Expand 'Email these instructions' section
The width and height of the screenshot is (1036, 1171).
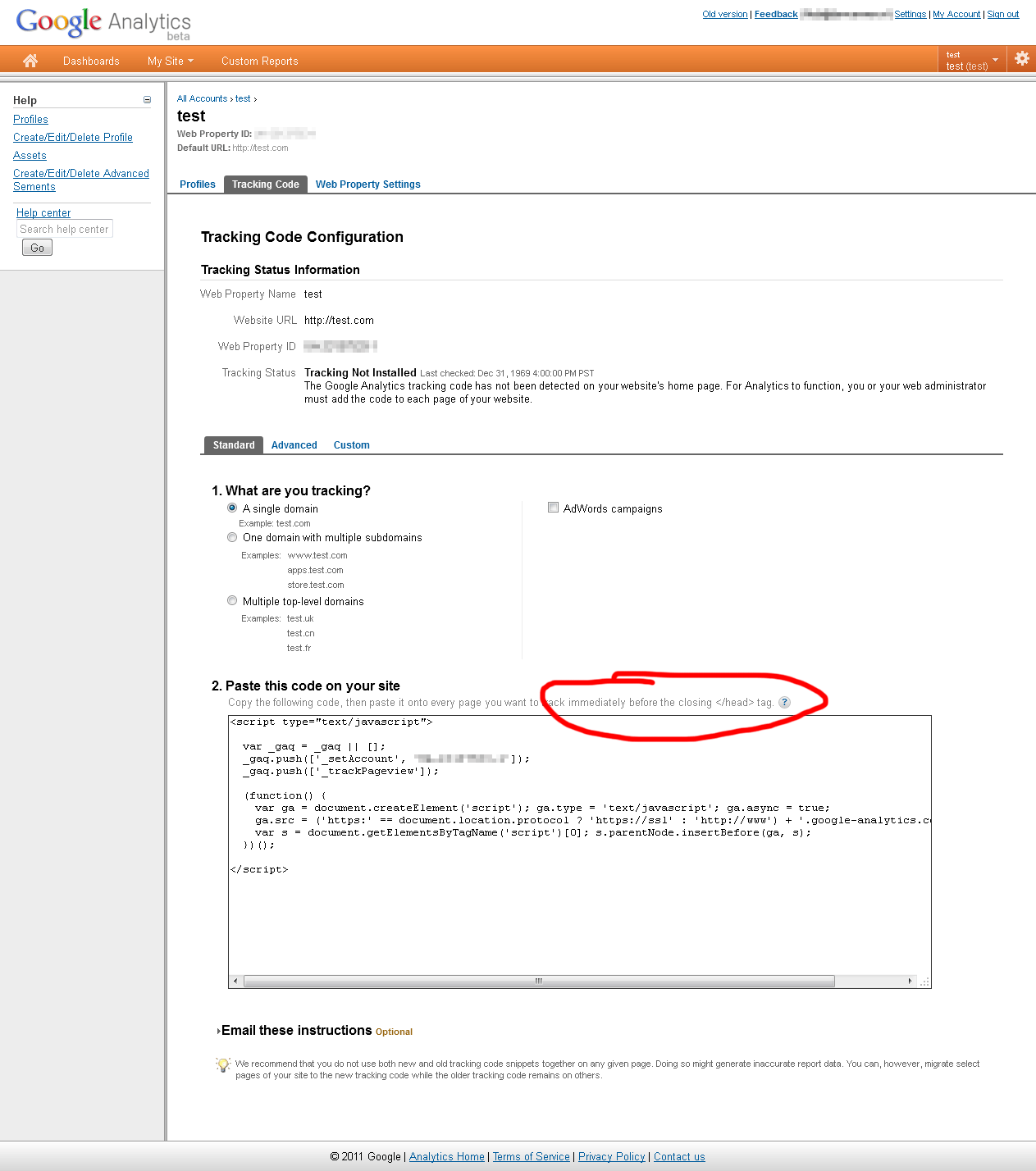tap(294, 1031)
